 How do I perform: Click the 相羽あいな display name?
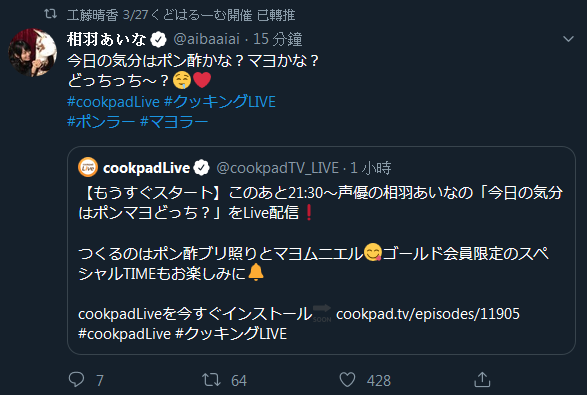pos(107,39)
